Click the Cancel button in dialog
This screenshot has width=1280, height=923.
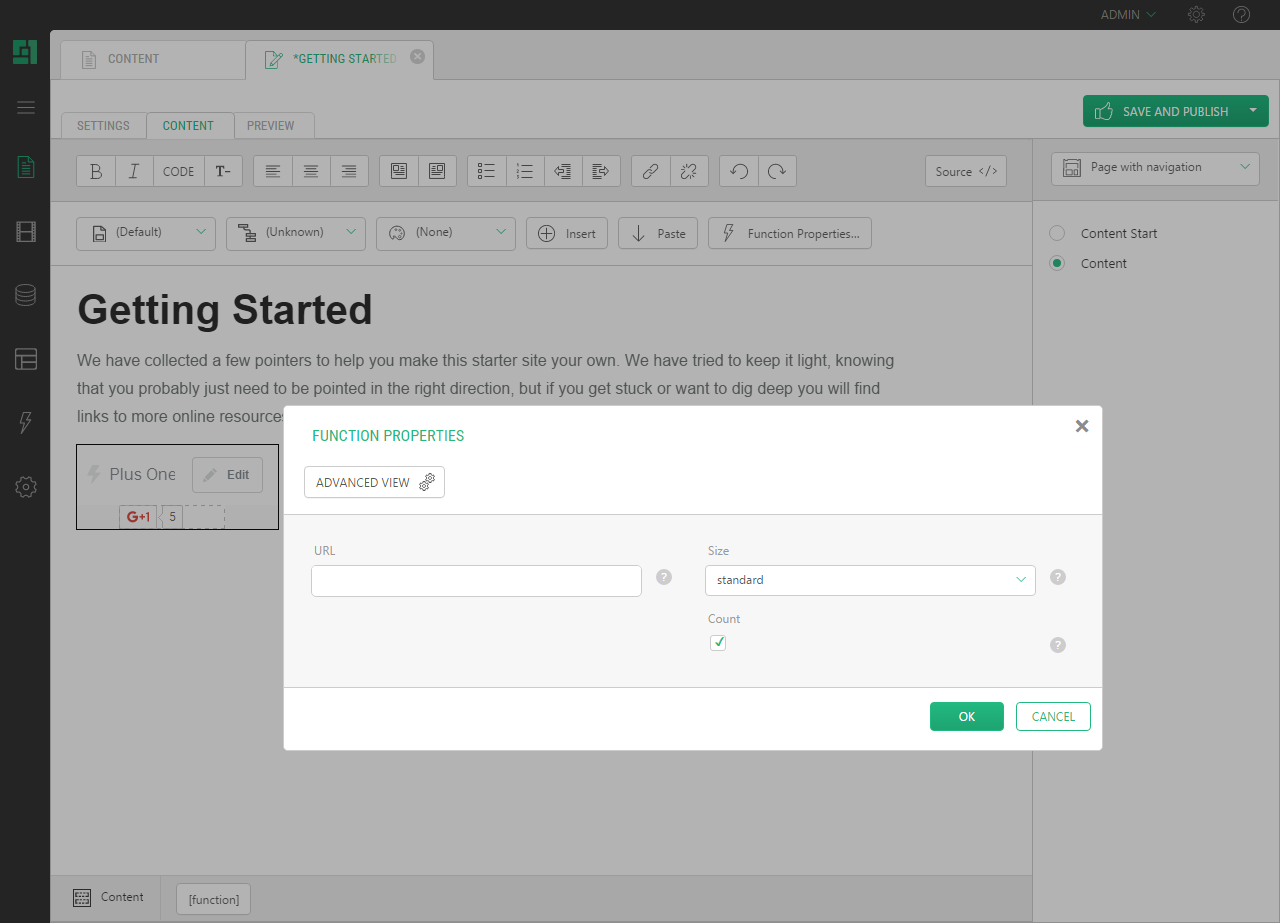[1053, 716]
